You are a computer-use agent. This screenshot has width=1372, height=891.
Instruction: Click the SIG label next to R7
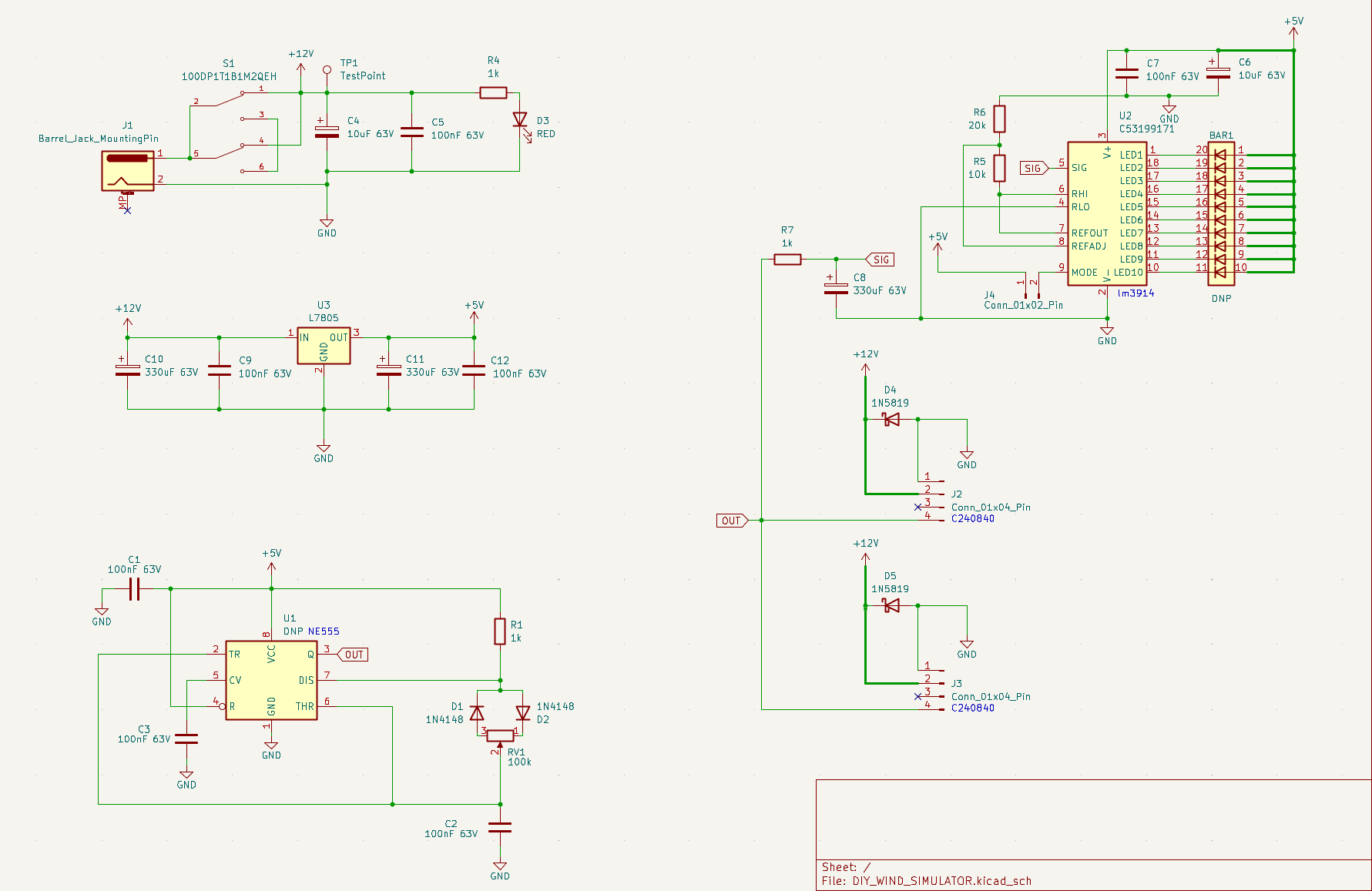point(881,260)
